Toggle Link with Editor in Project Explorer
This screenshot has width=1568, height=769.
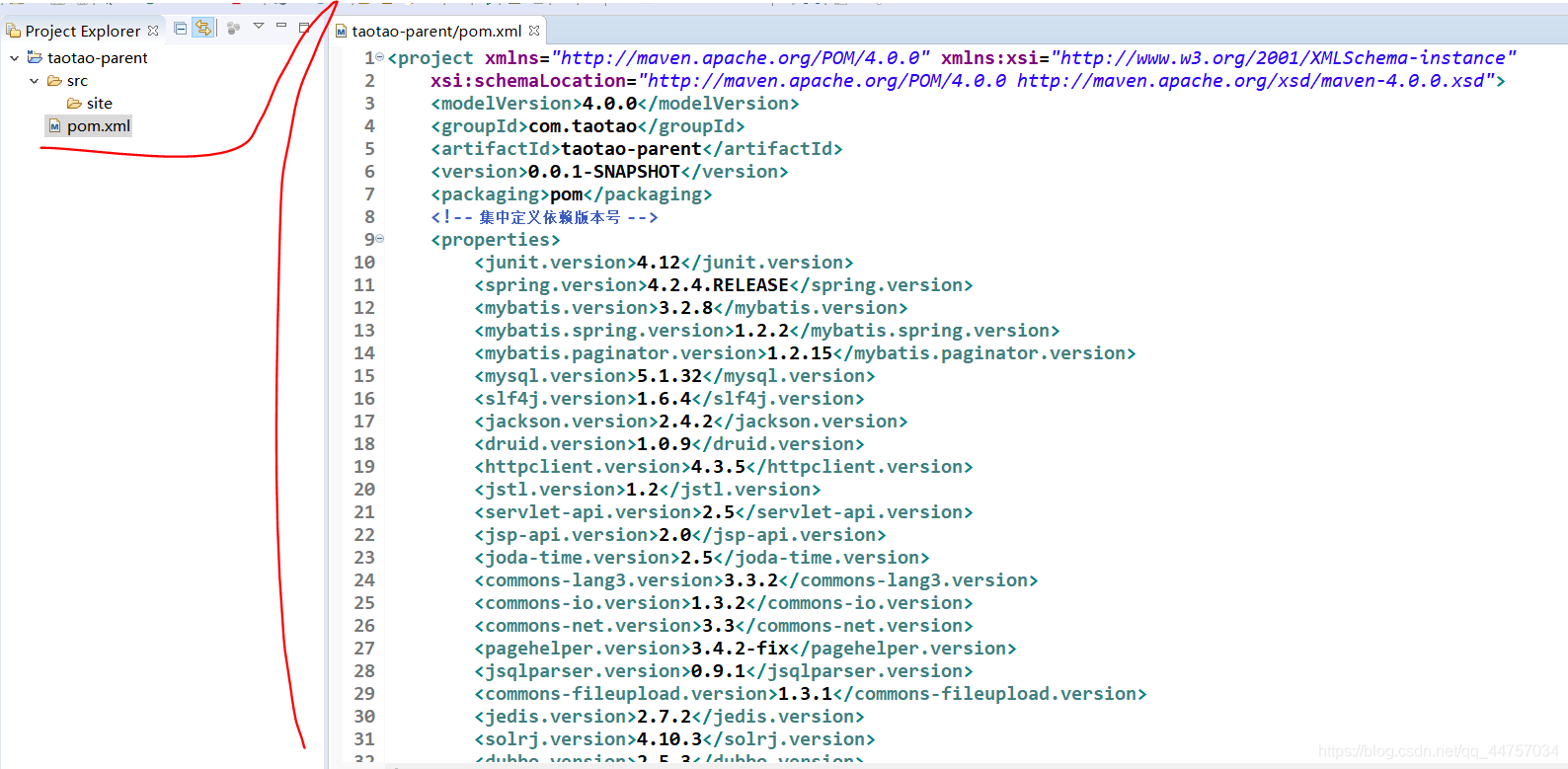tap(203, 29)
